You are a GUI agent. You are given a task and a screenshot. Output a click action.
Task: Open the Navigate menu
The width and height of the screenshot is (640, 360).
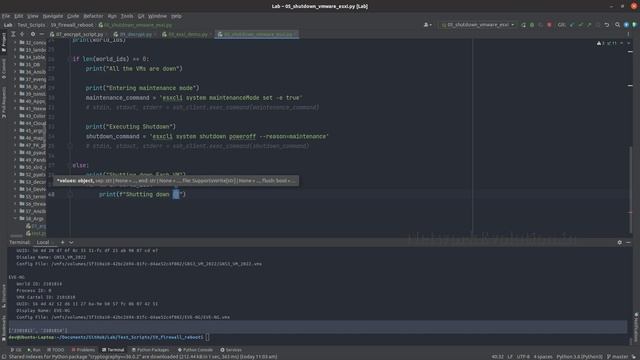(53, 16)
